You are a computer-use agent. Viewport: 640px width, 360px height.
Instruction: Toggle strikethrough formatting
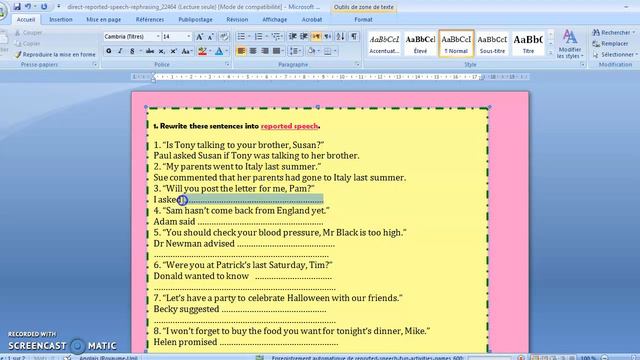[150, 51]
